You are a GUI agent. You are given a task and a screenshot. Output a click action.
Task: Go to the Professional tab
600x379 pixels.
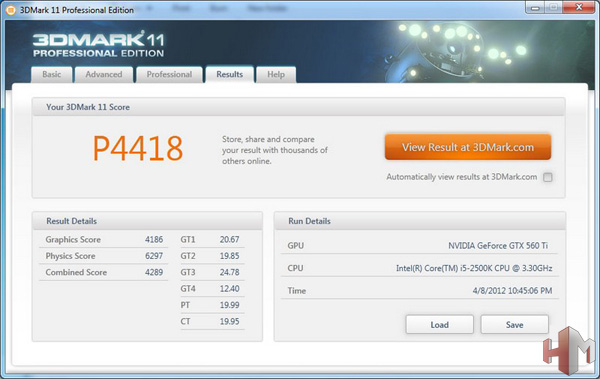pos(169,75)
